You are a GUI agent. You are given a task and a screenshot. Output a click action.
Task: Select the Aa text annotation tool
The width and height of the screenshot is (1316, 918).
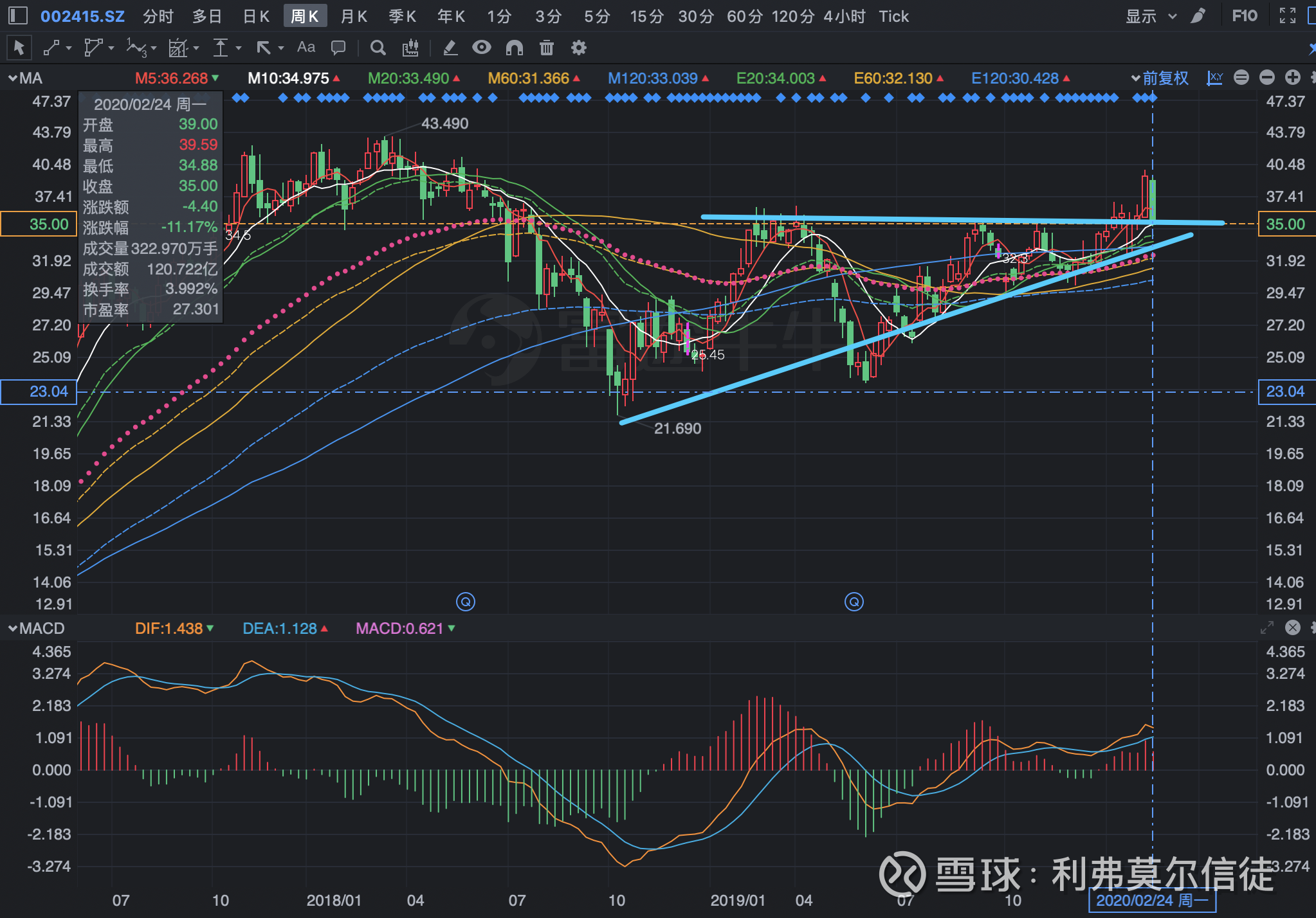(x=306, y=47)
